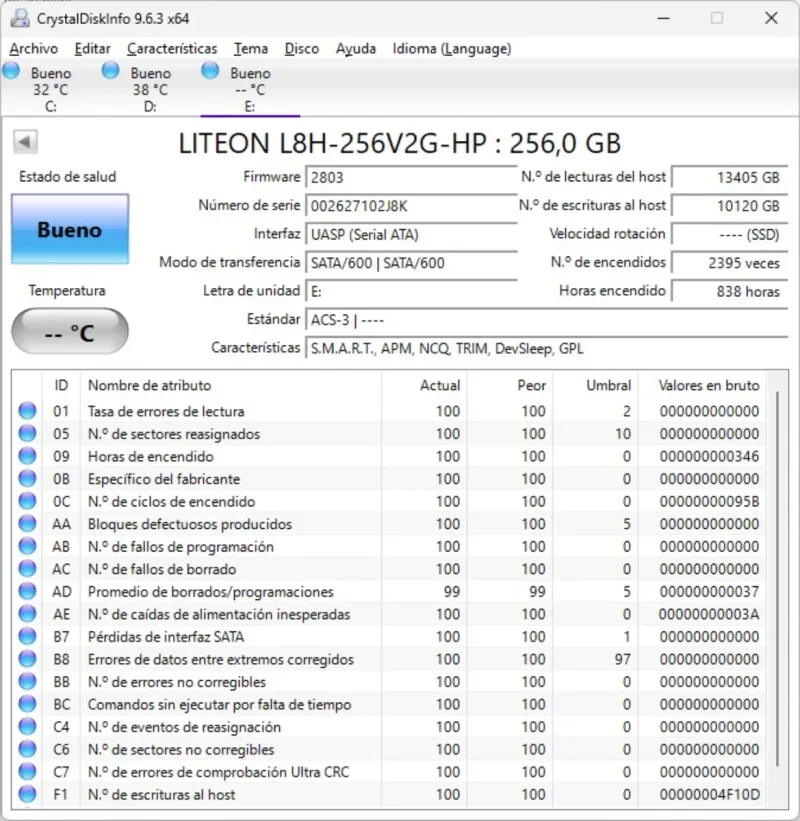This screenshot has width=800, height=821.
Task: Click status icon for attribute B7 row
Action: click(27, 636)
